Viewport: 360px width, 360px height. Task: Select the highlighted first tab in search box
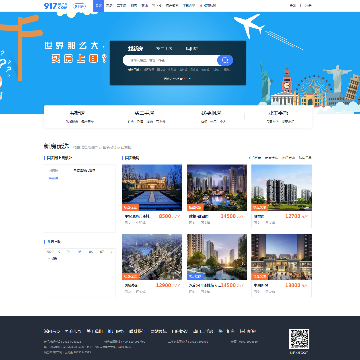pyautogui.click(x=135, y=49)
